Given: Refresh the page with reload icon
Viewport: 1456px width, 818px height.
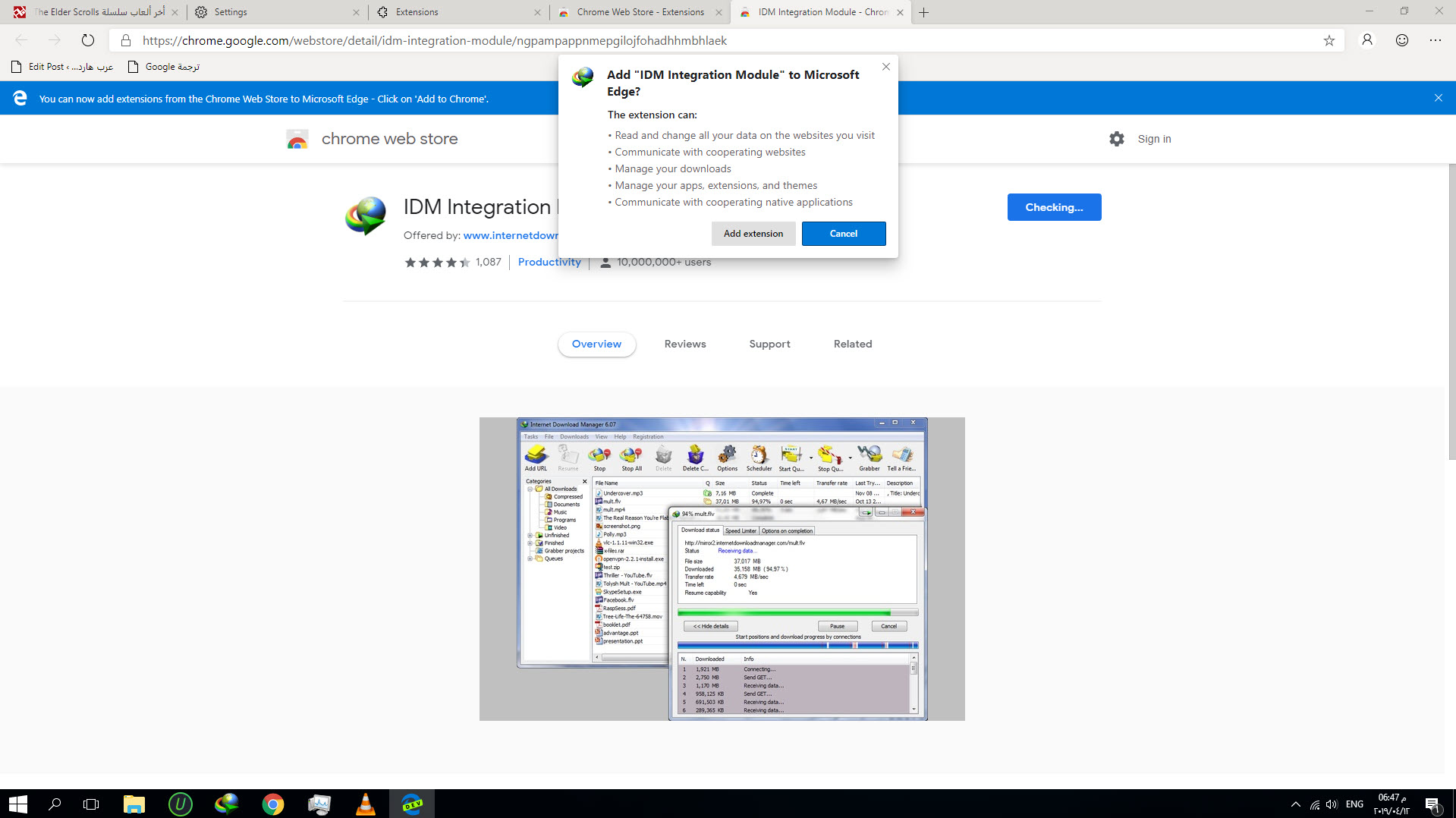Looking at the screenshot, I should [x=88, y=40].
